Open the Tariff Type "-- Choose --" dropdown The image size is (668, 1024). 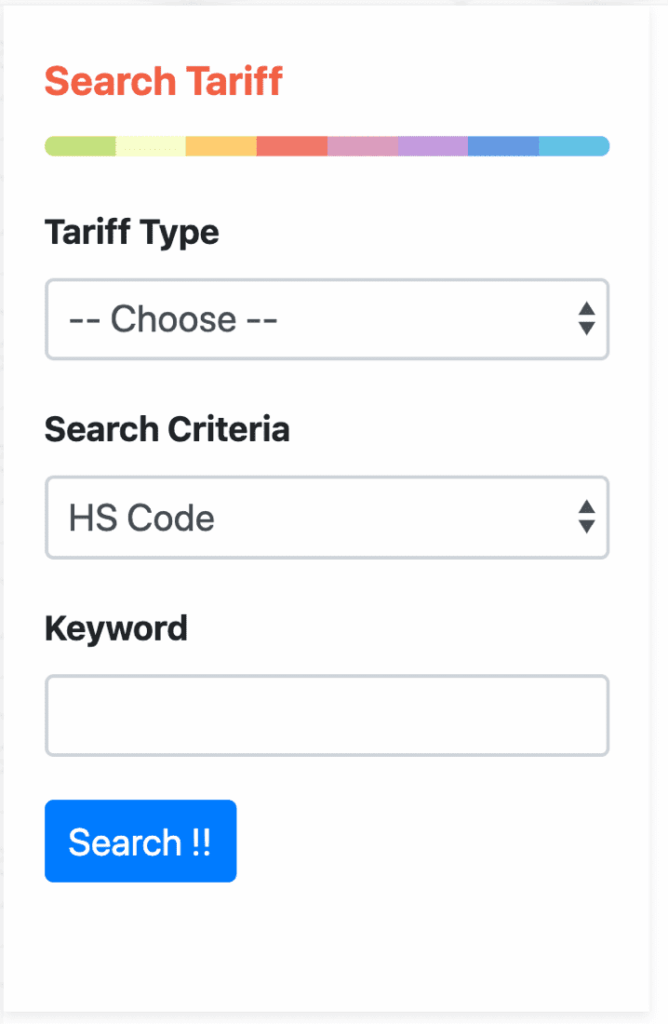[x=310, y=319]
